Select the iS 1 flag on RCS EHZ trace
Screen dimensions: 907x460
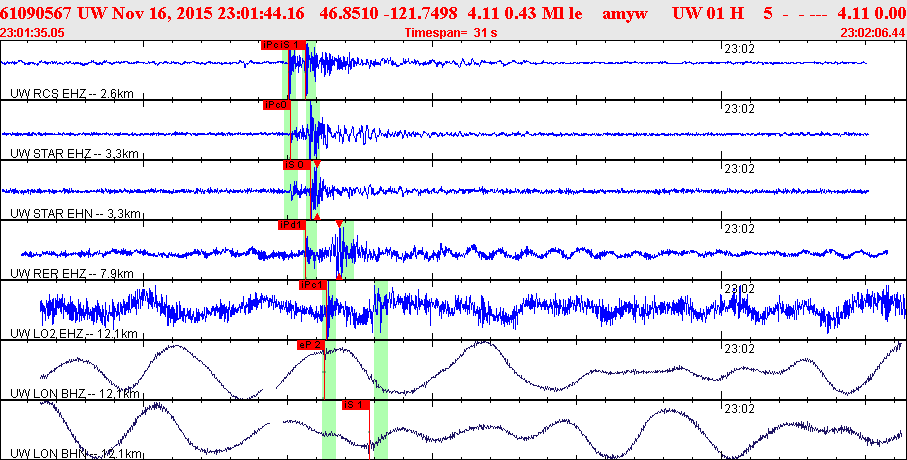pyautogui.click(x=294, y=45)
